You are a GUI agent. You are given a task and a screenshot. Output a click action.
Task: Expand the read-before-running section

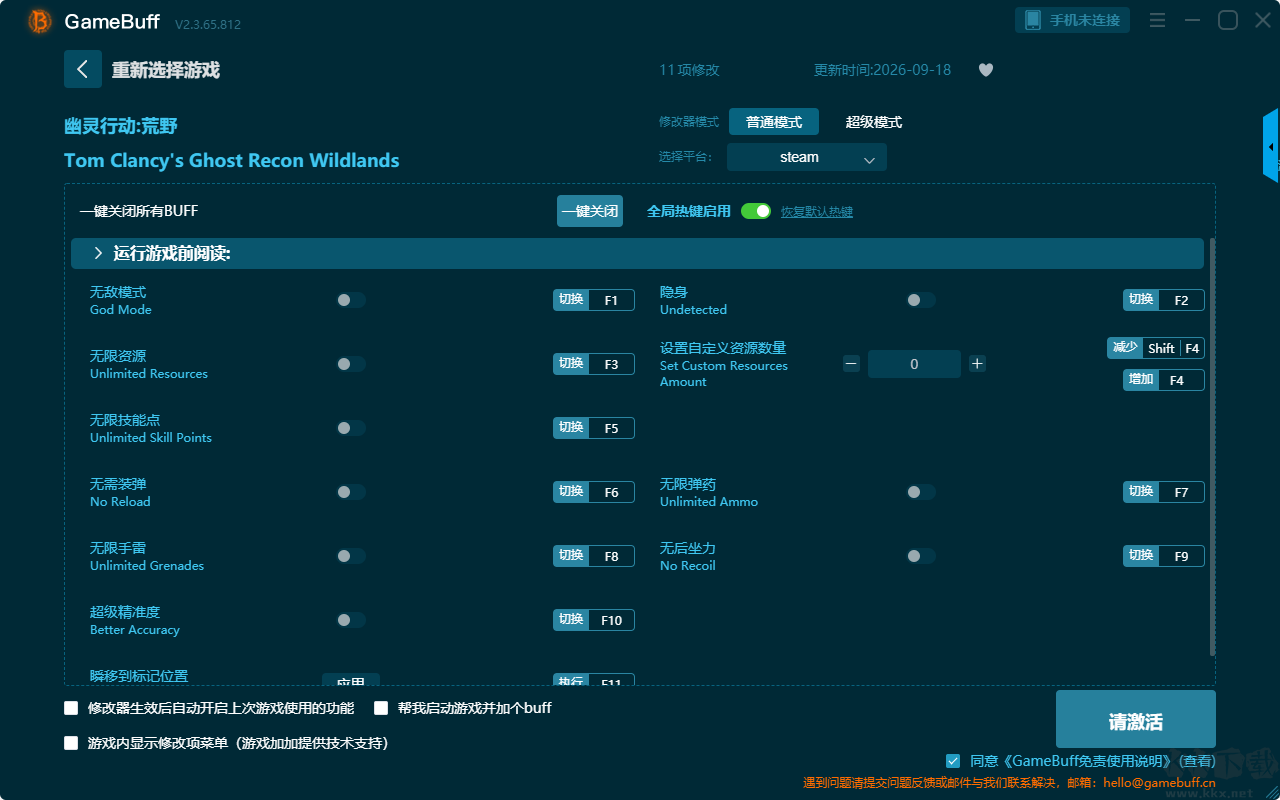[637, 254]
